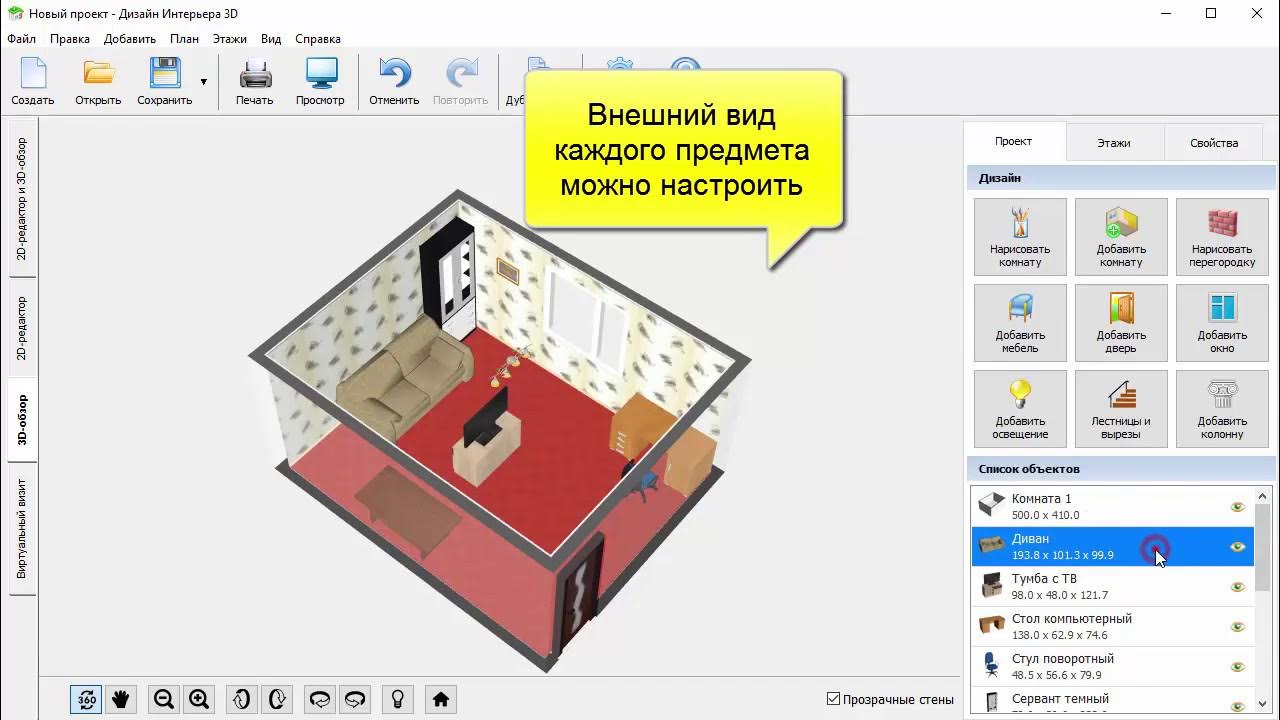Select Стул поворотный in object list
Viewport: 1280px width, 720px height.
pyautogui.click(x=1112, y=667)
